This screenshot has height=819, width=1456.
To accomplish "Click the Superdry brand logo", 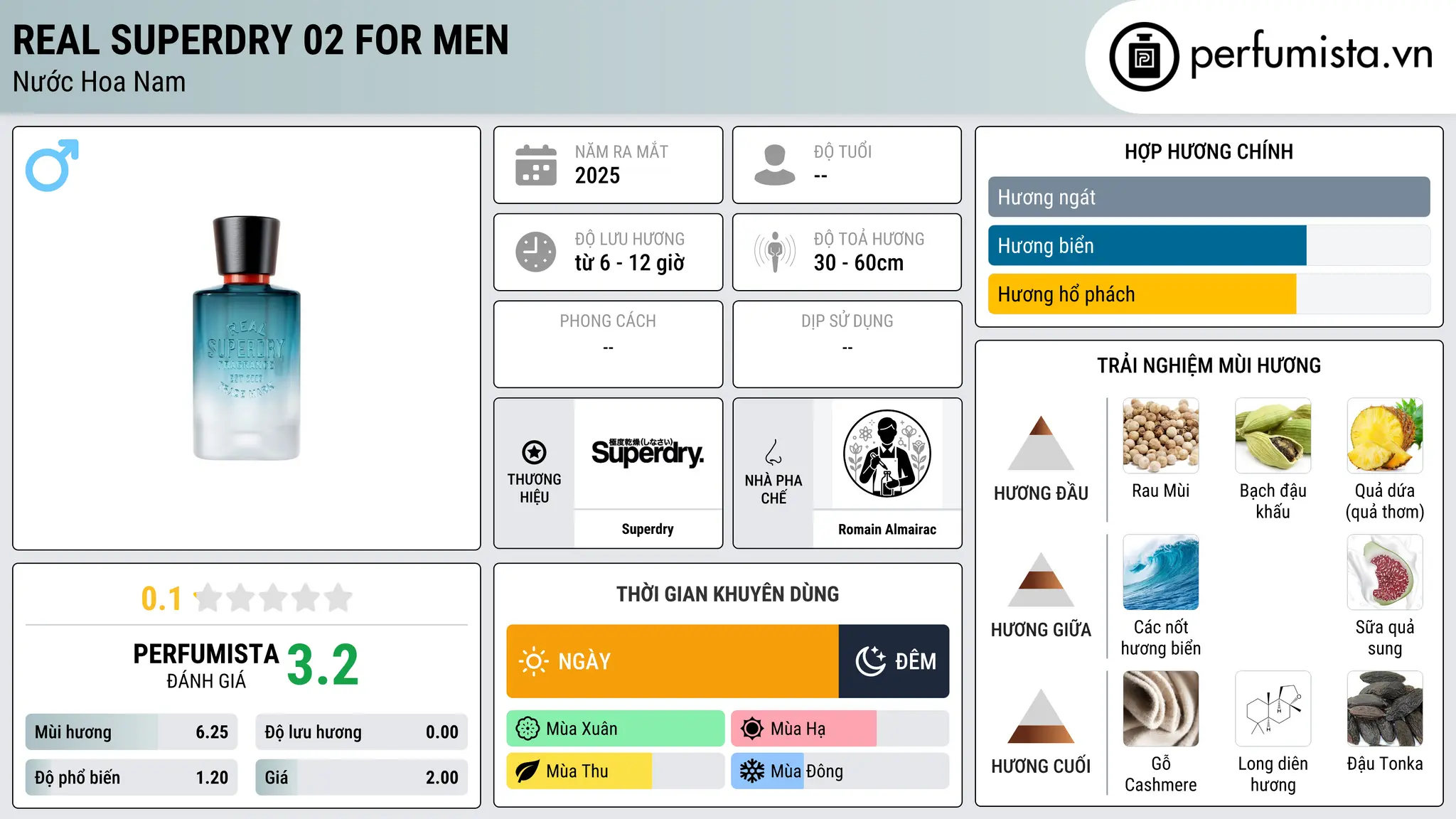I will 648,452.
